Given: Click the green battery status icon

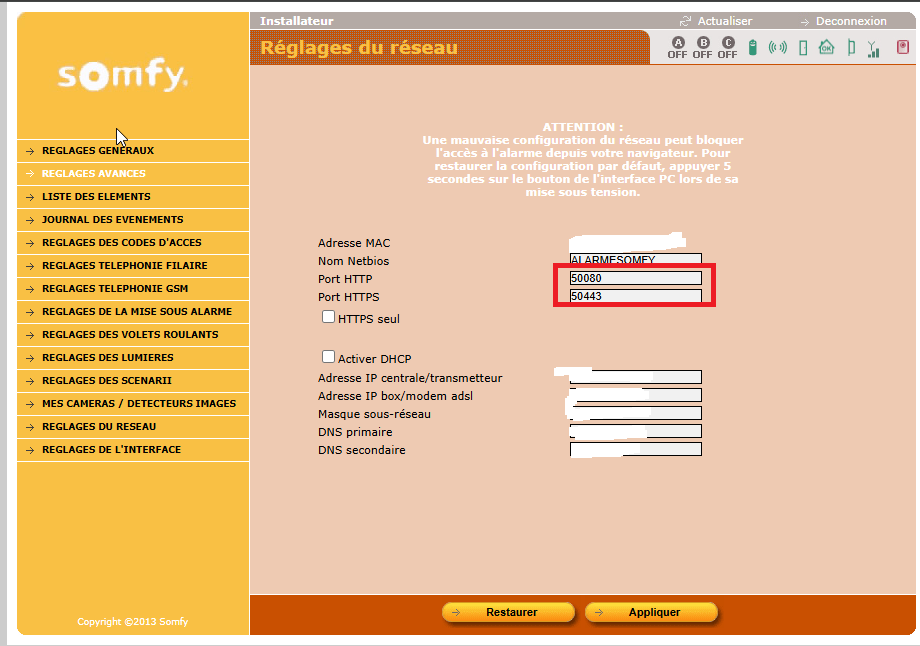Looking at the screenshot, I should pyautogui.click(x=753, y=47).
